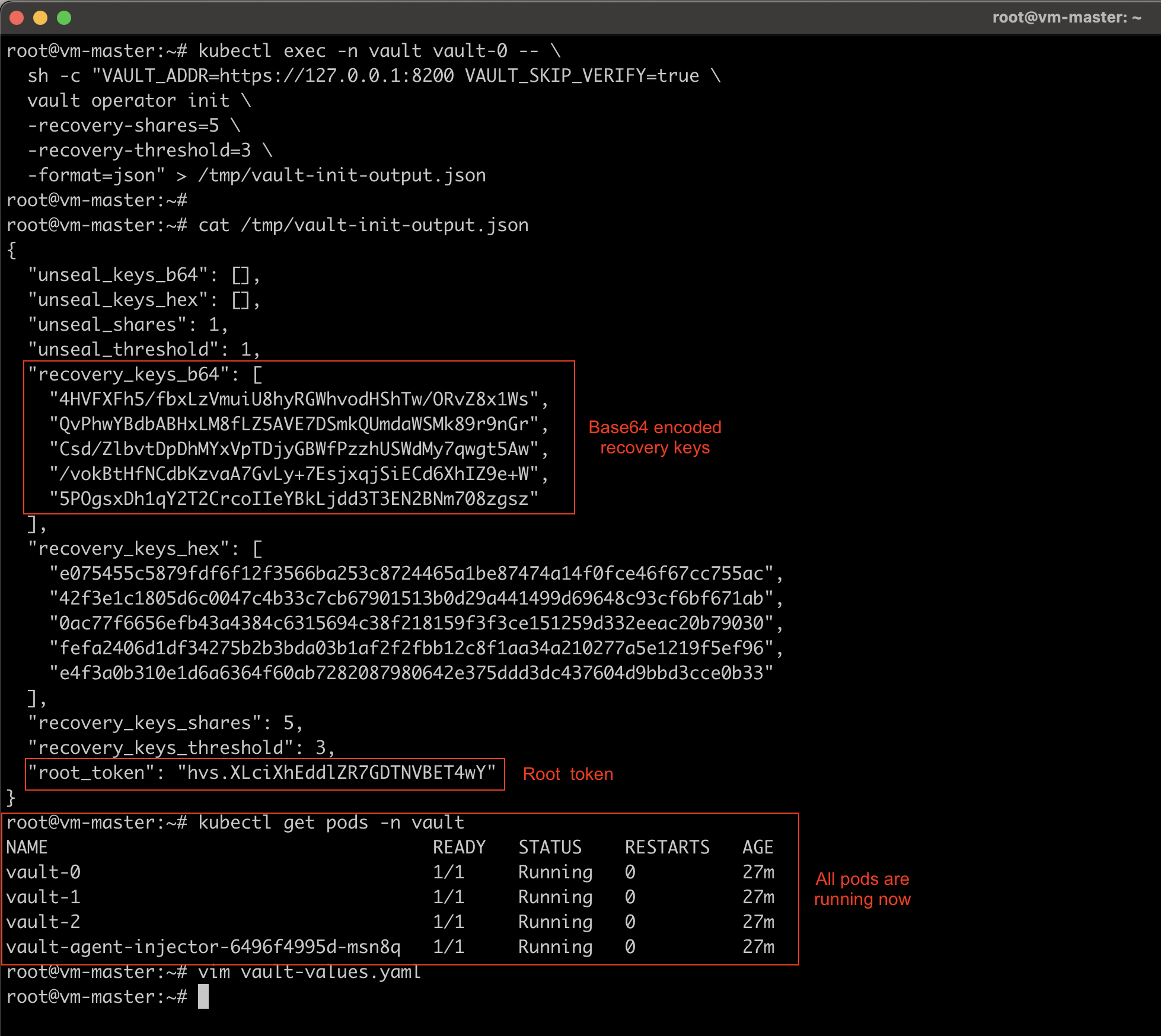Click the "Base64 encoded recovery keys" red annotation

655,437
